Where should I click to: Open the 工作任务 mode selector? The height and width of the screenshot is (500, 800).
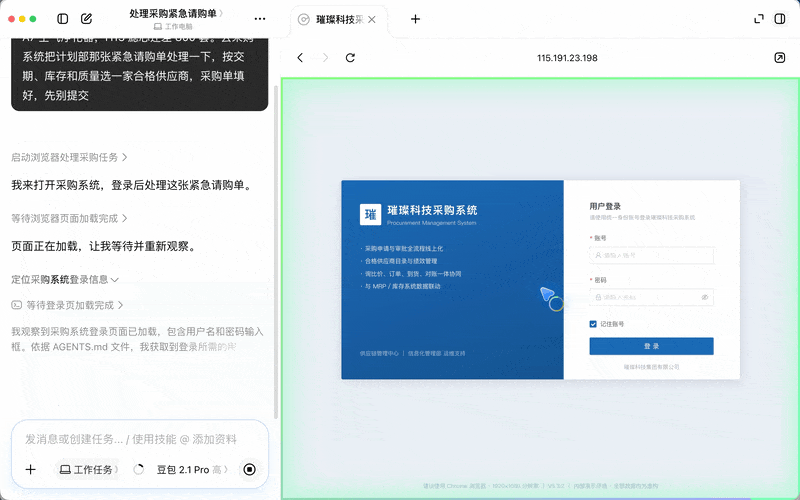[x=89, y=469]
